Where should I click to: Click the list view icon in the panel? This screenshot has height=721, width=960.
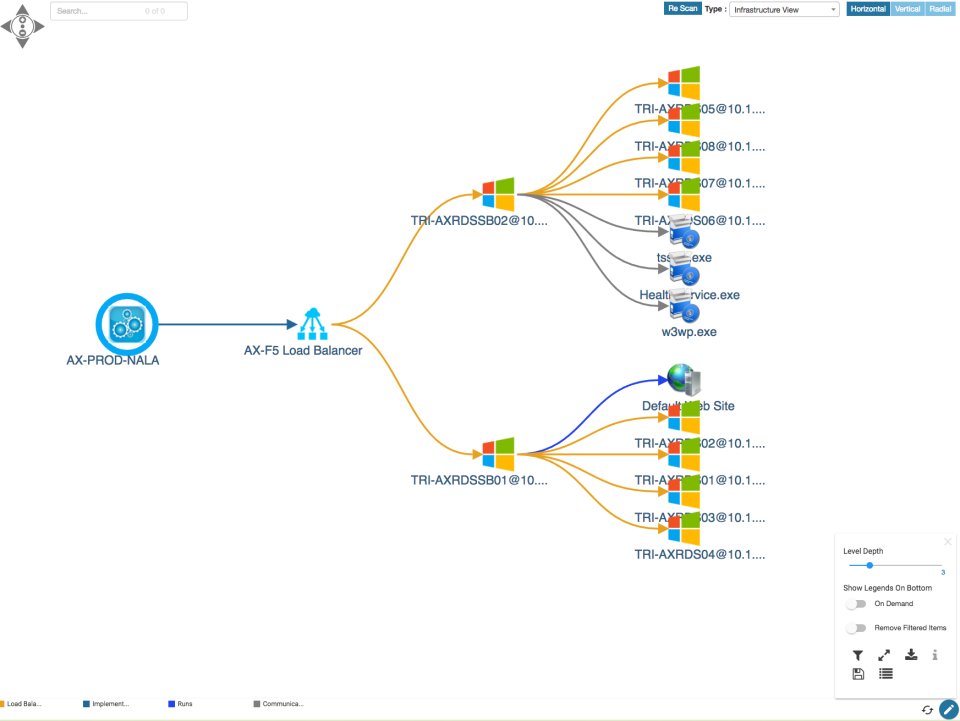885,673
